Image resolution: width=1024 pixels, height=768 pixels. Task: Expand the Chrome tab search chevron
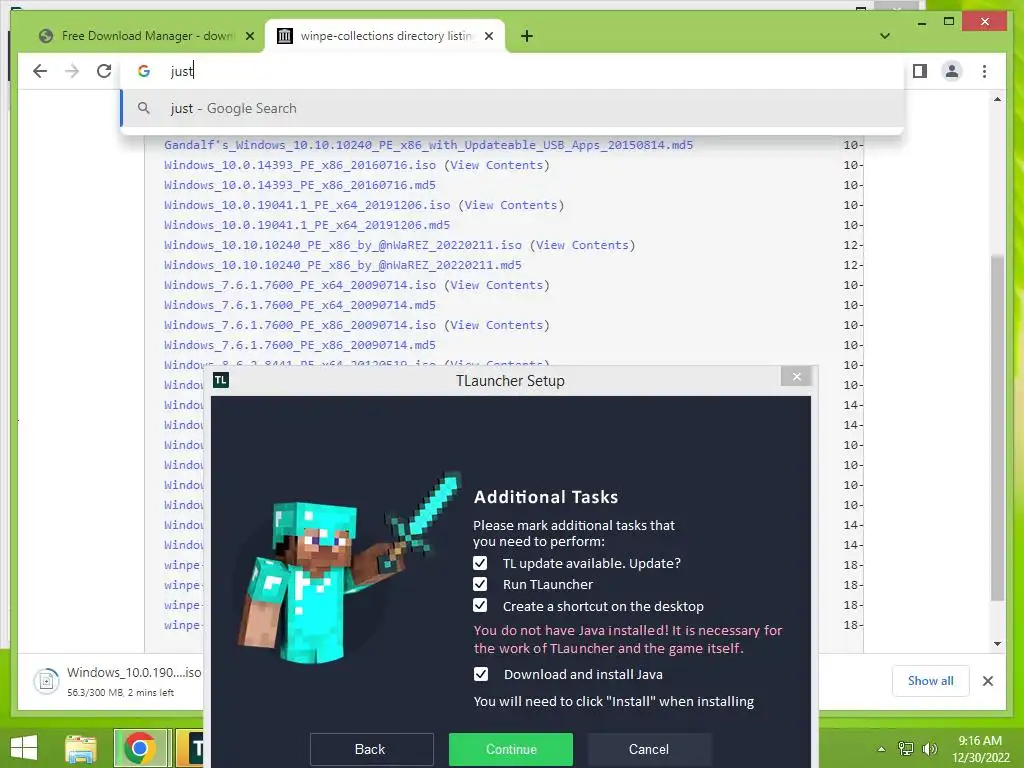[x=885, y=36]
